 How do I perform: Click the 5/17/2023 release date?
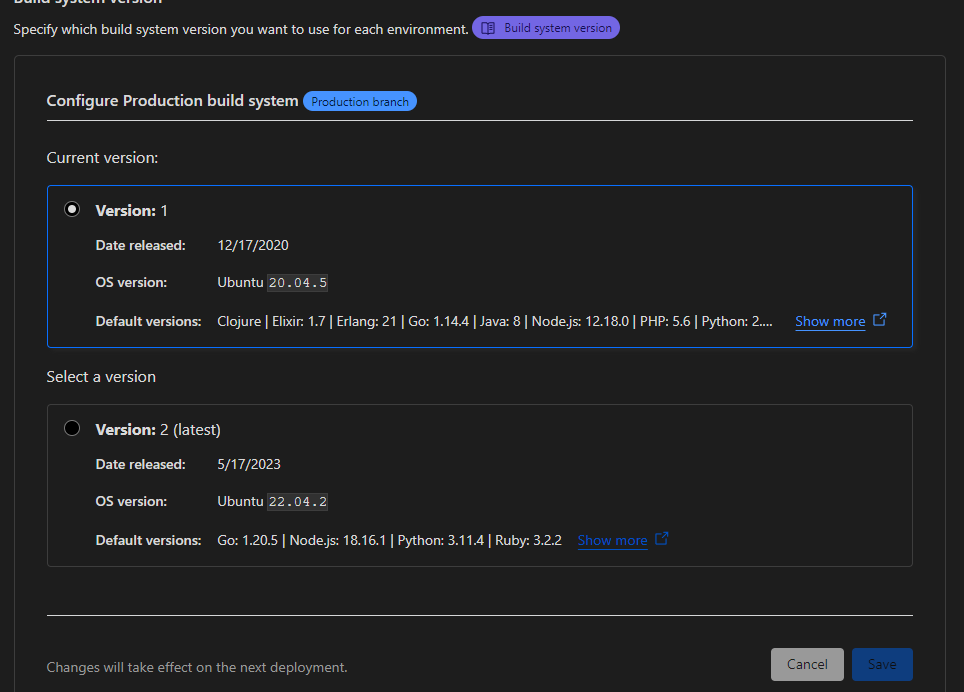click(249, 464)
